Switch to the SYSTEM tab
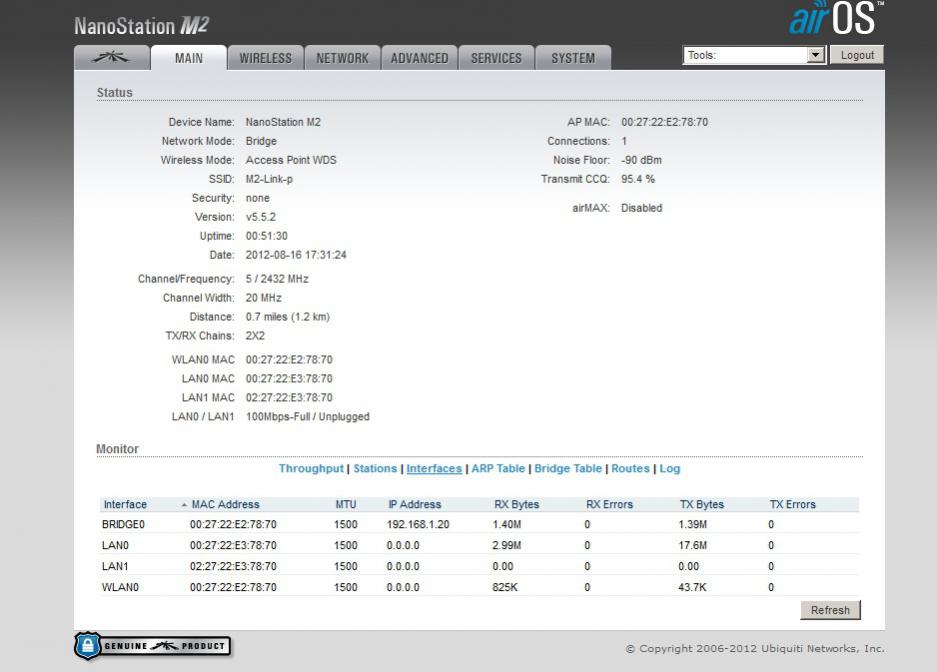Image resolution: width=937 pixels, height=672 pixels. tap(573, 58)
